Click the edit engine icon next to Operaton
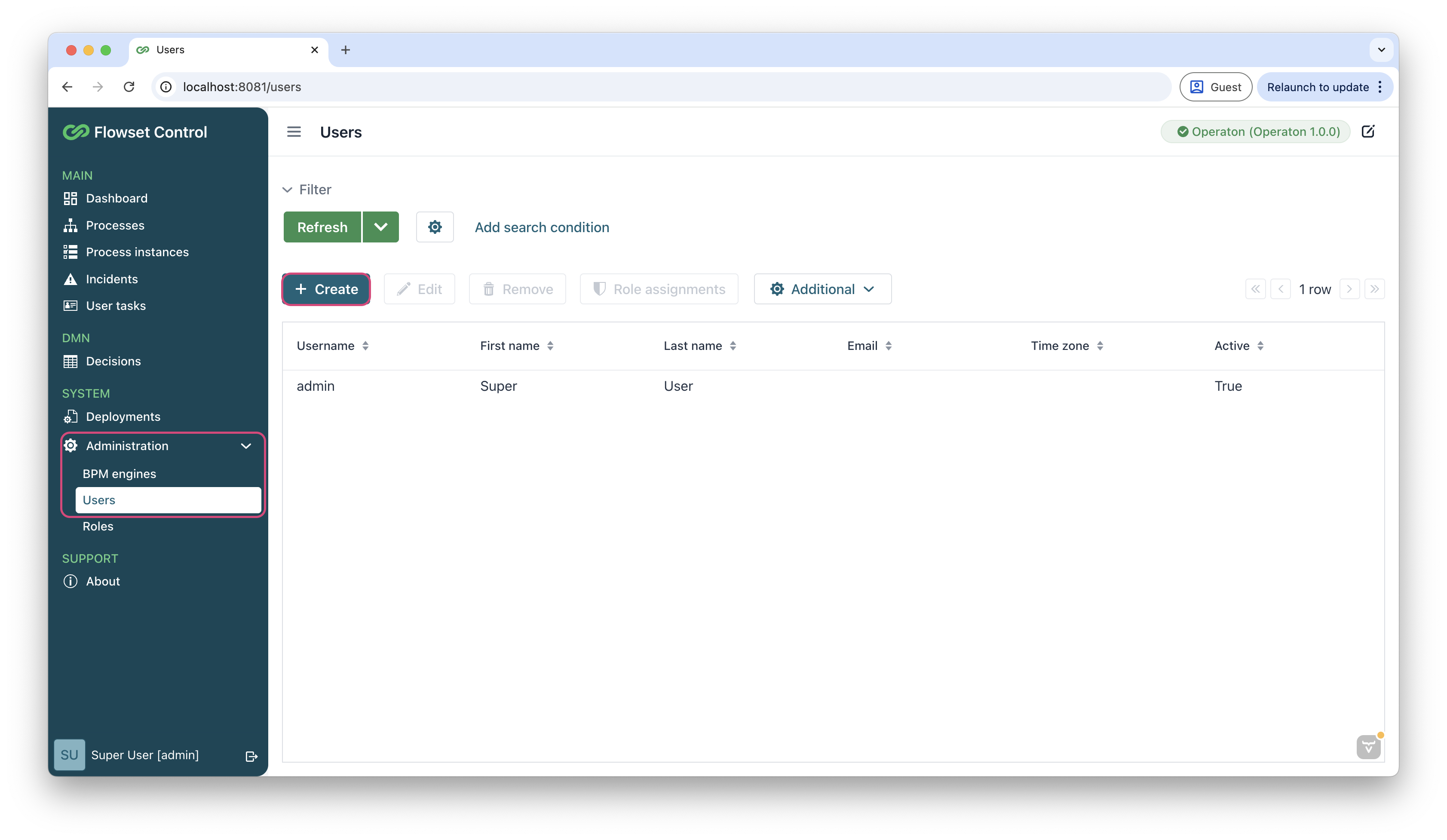1447x840 pixels. coord(1368,132)
